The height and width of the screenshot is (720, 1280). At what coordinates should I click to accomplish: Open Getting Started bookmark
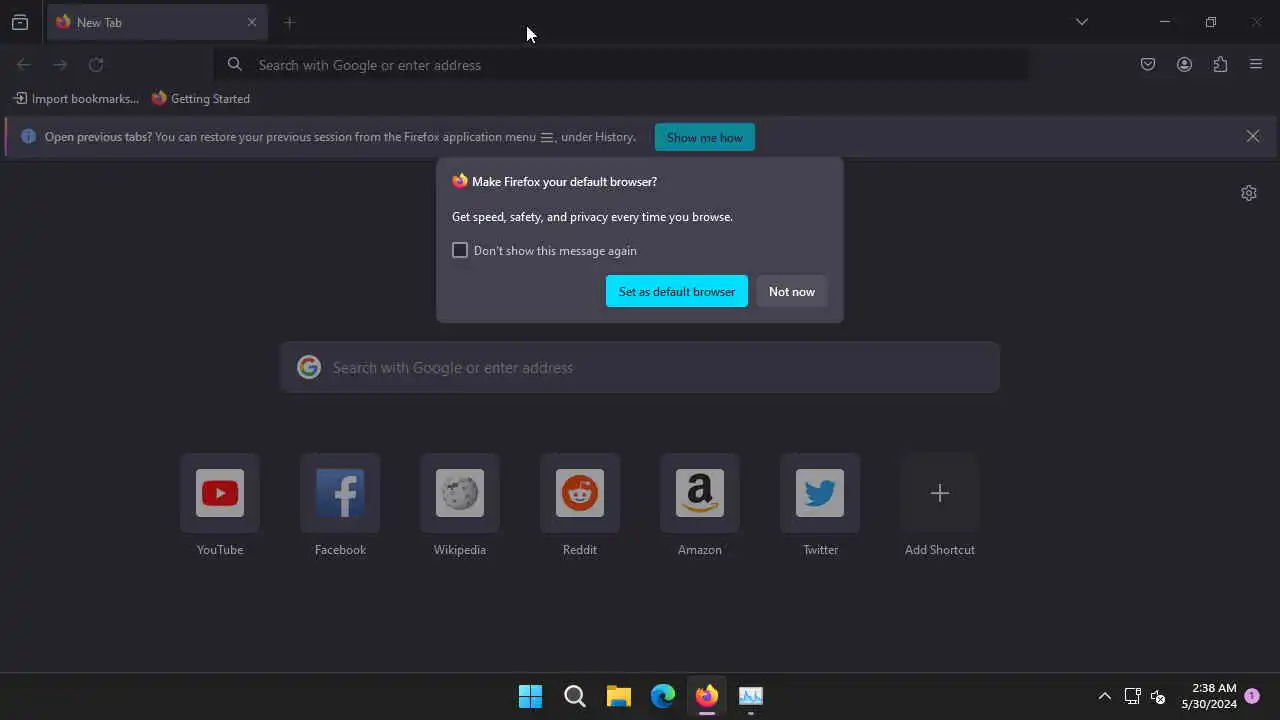pyautogui.click(x=201, y=99)
